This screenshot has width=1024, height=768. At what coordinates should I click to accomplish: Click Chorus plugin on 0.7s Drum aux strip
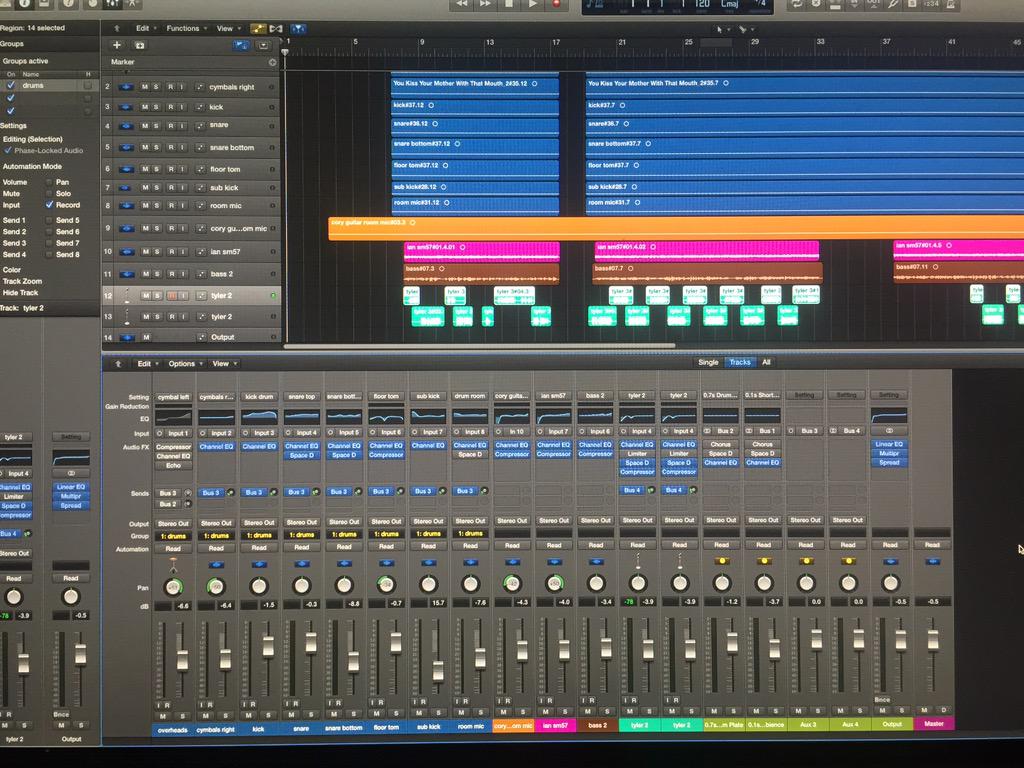pos(720,444)
